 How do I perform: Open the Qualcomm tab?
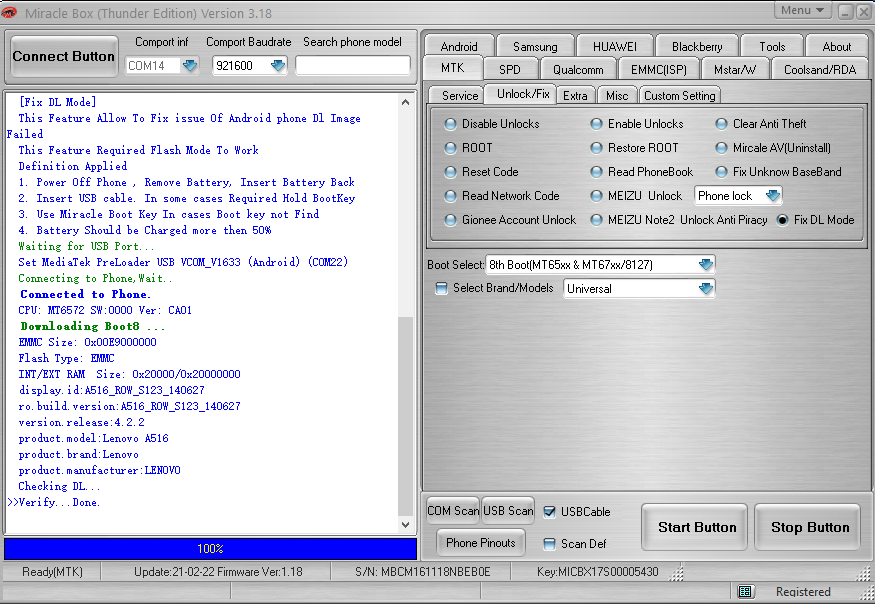click(x=578, y=69)
